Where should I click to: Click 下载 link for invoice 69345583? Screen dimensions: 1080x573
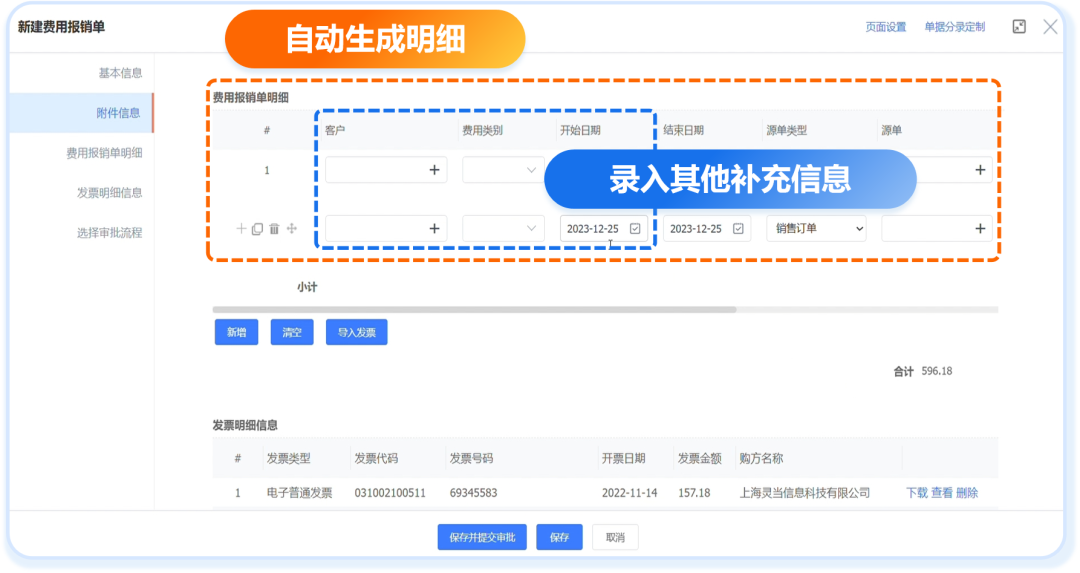[x=916, y=492]
